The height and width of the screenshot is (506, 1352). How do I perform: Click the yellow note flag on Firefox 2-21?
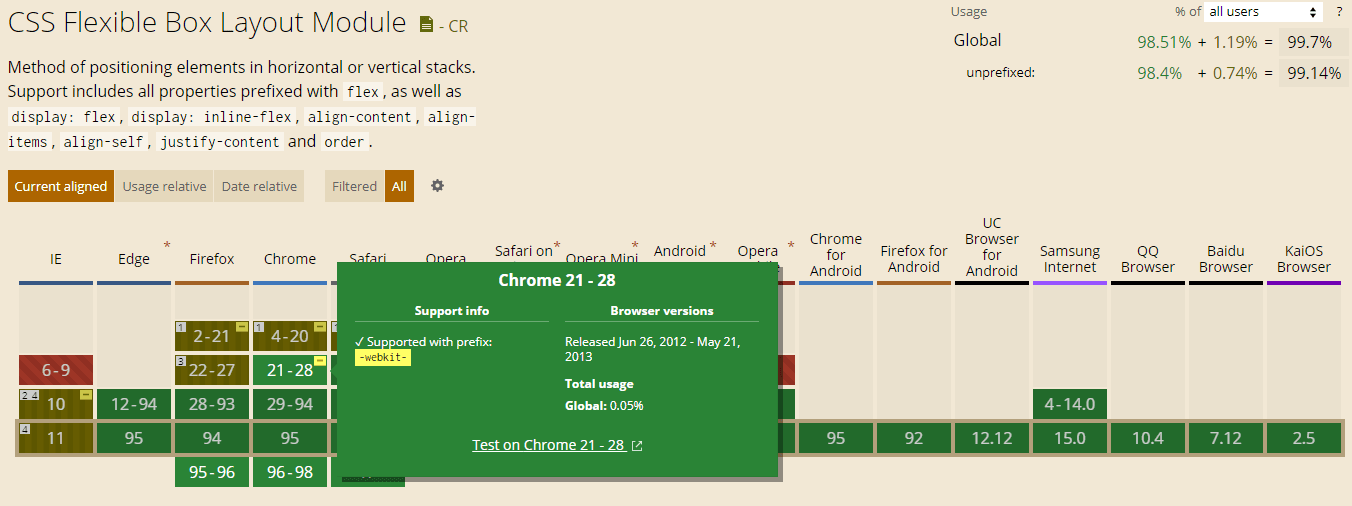tap(242, 327)
